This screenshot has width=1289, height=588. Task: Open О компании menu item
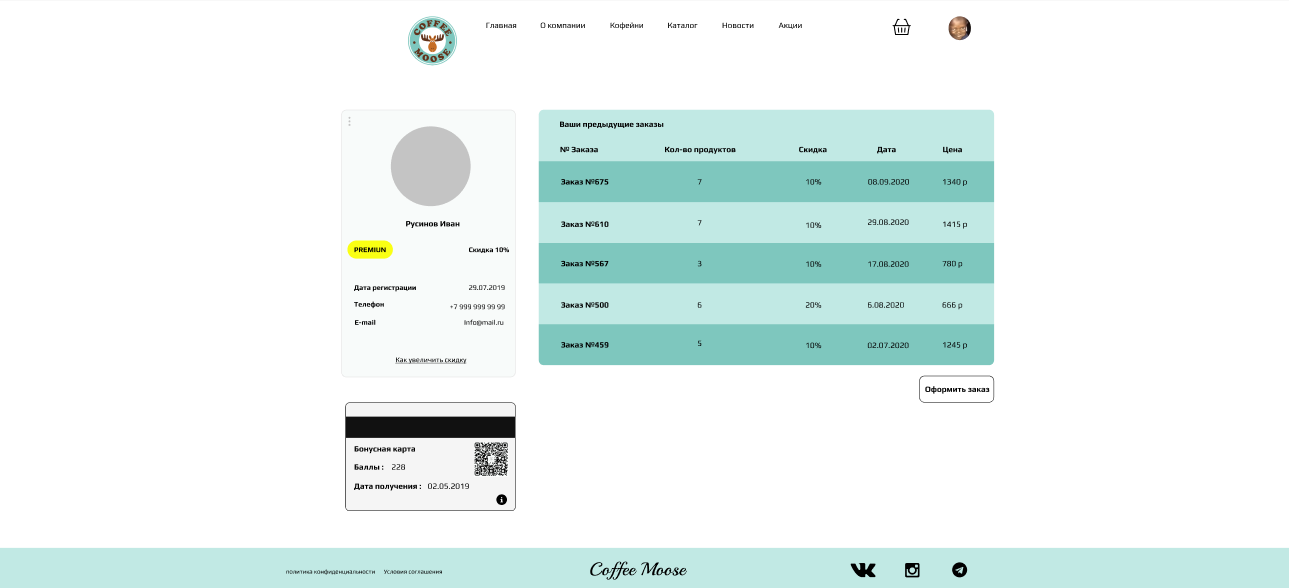click(x=563, y=25)
